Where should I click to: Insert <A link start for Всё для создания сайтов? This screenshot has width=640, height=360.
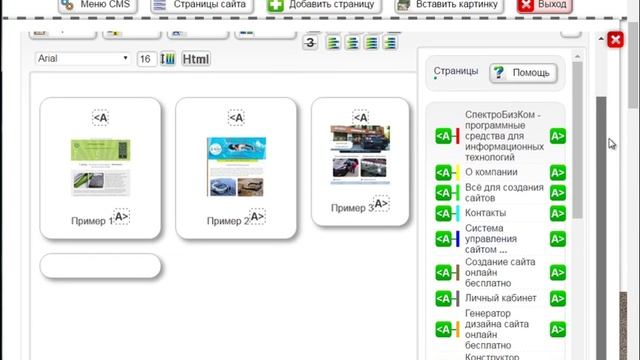click(443, 193)
